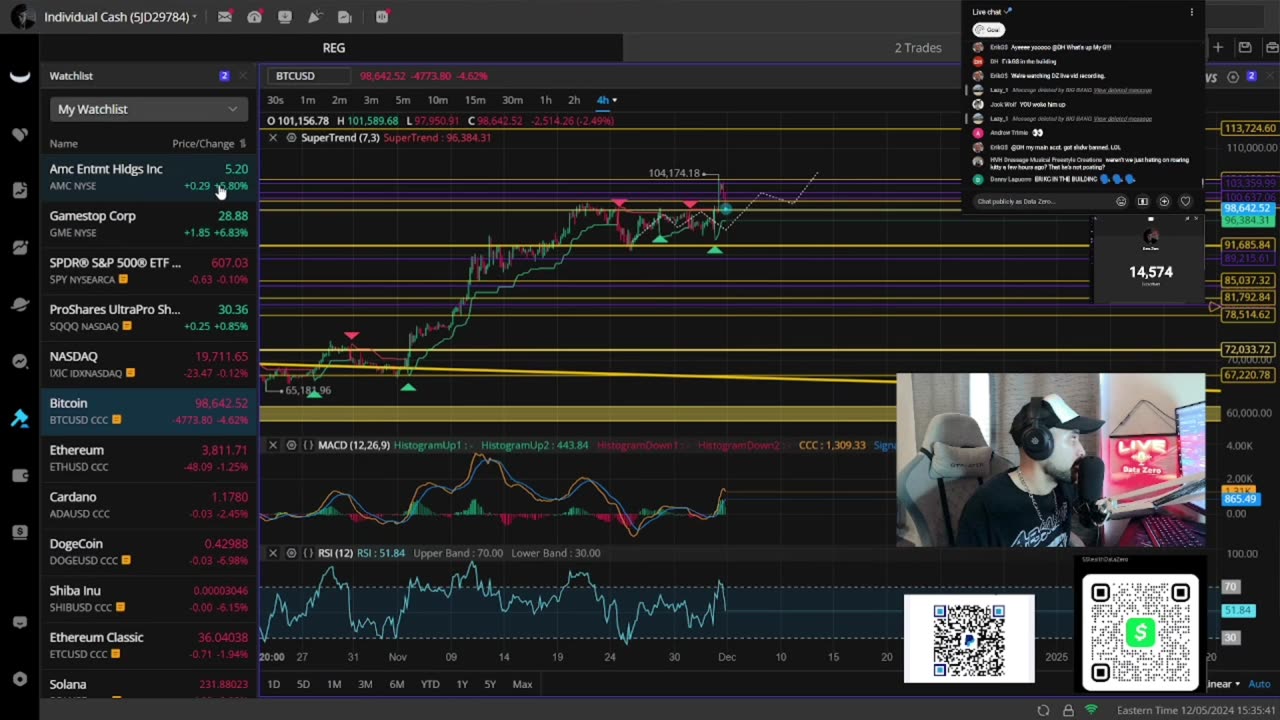
Task: Open live chat three-dot options menu
Action: tap(1191, 12)
